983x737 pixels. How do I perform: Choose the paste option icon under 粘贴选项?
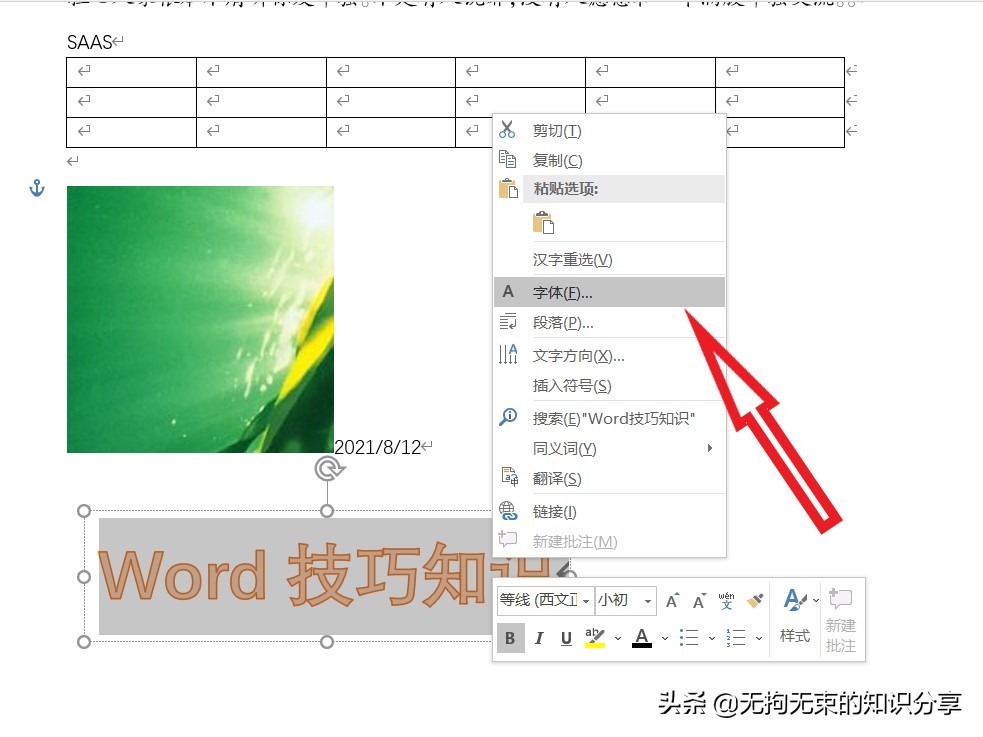pyautogui.click(x=545, y=222)
